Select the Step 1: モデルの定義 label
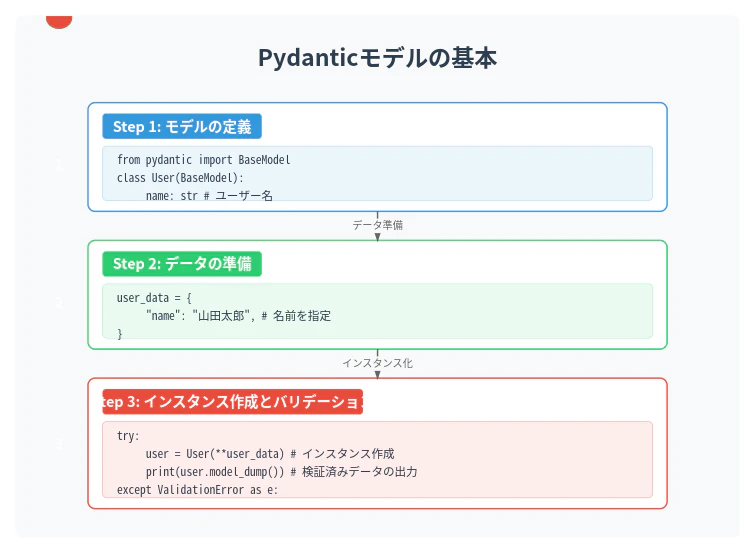Screen dimensions: 756x554 (x=182, y=126)
